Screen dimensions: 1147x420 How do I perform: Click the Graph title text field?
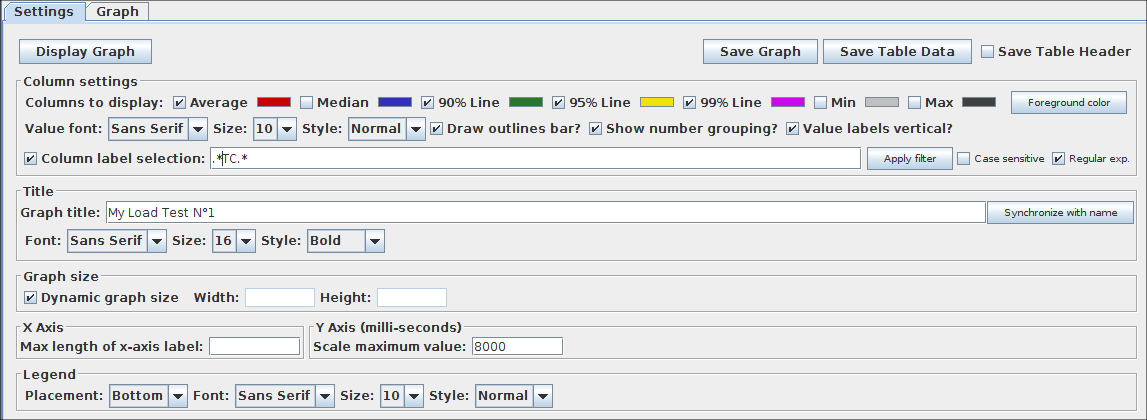[x=544, y=213]
